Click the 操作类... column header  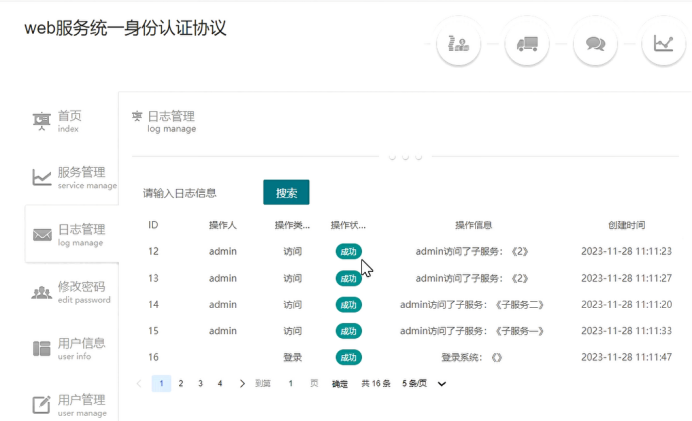(292, 225)
